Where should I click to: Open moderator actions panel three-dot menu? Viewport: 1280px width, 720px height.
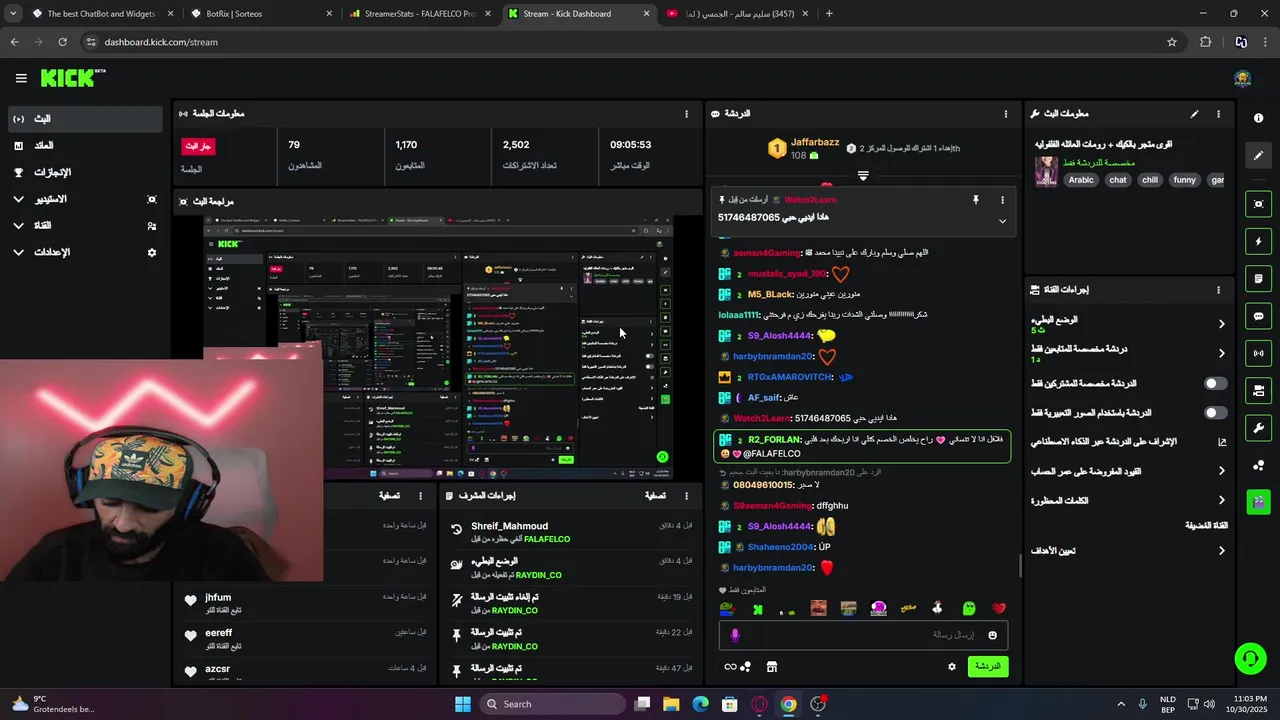pos(686,496)
